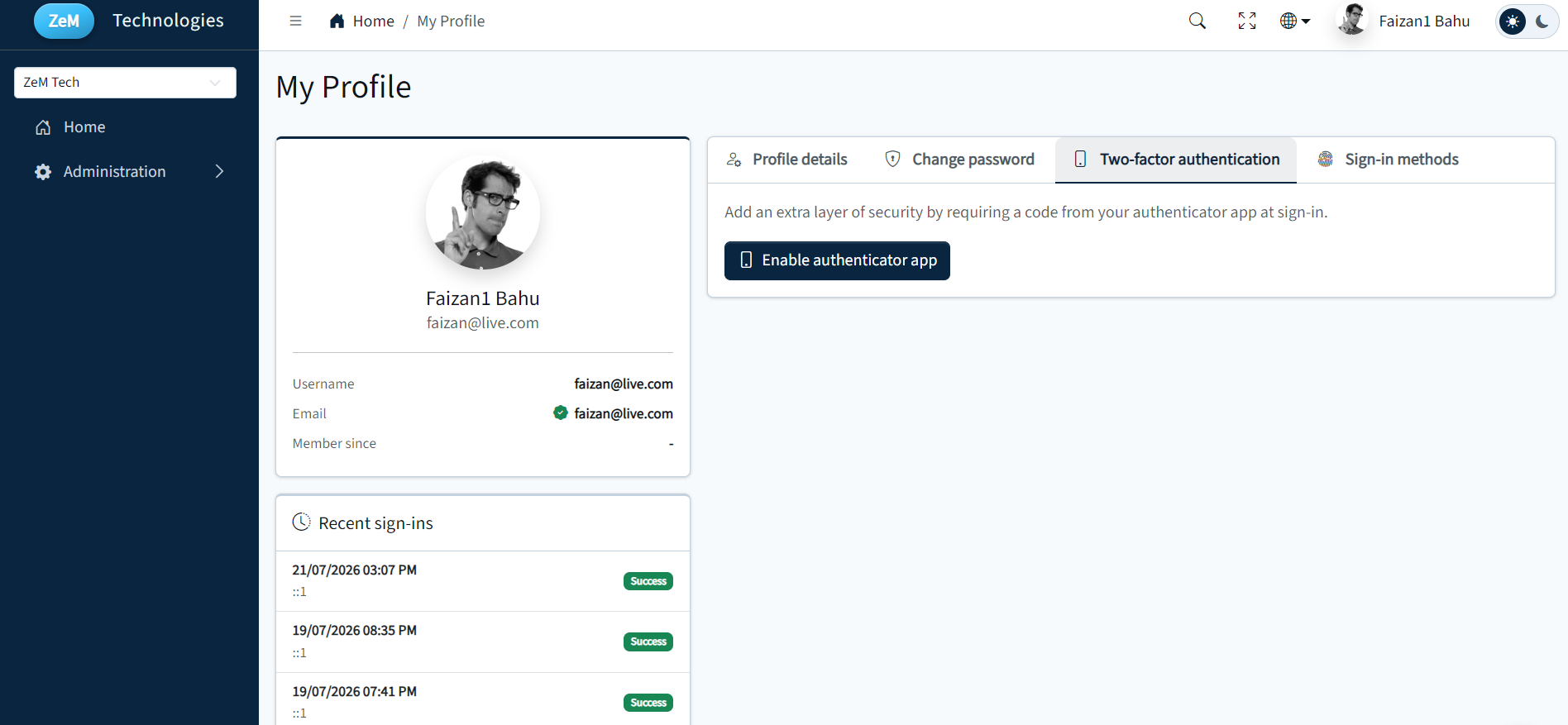1568x725 pixels.
Task: Click faizan@live.com under the profile name
Action: coord(483,323)
